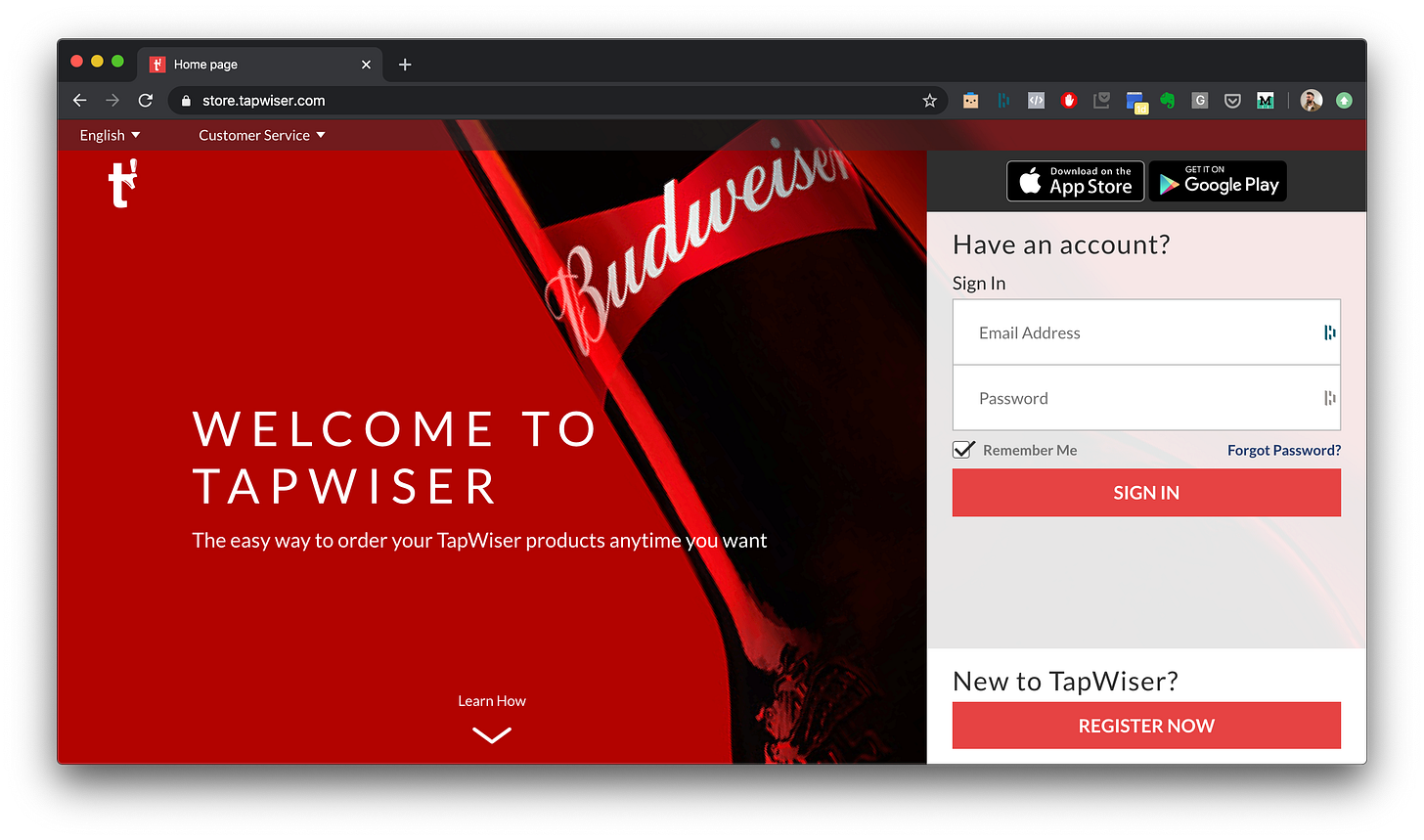Click the gray inbox extension icon
The image size is (1424, 840).
(1101, 100)
